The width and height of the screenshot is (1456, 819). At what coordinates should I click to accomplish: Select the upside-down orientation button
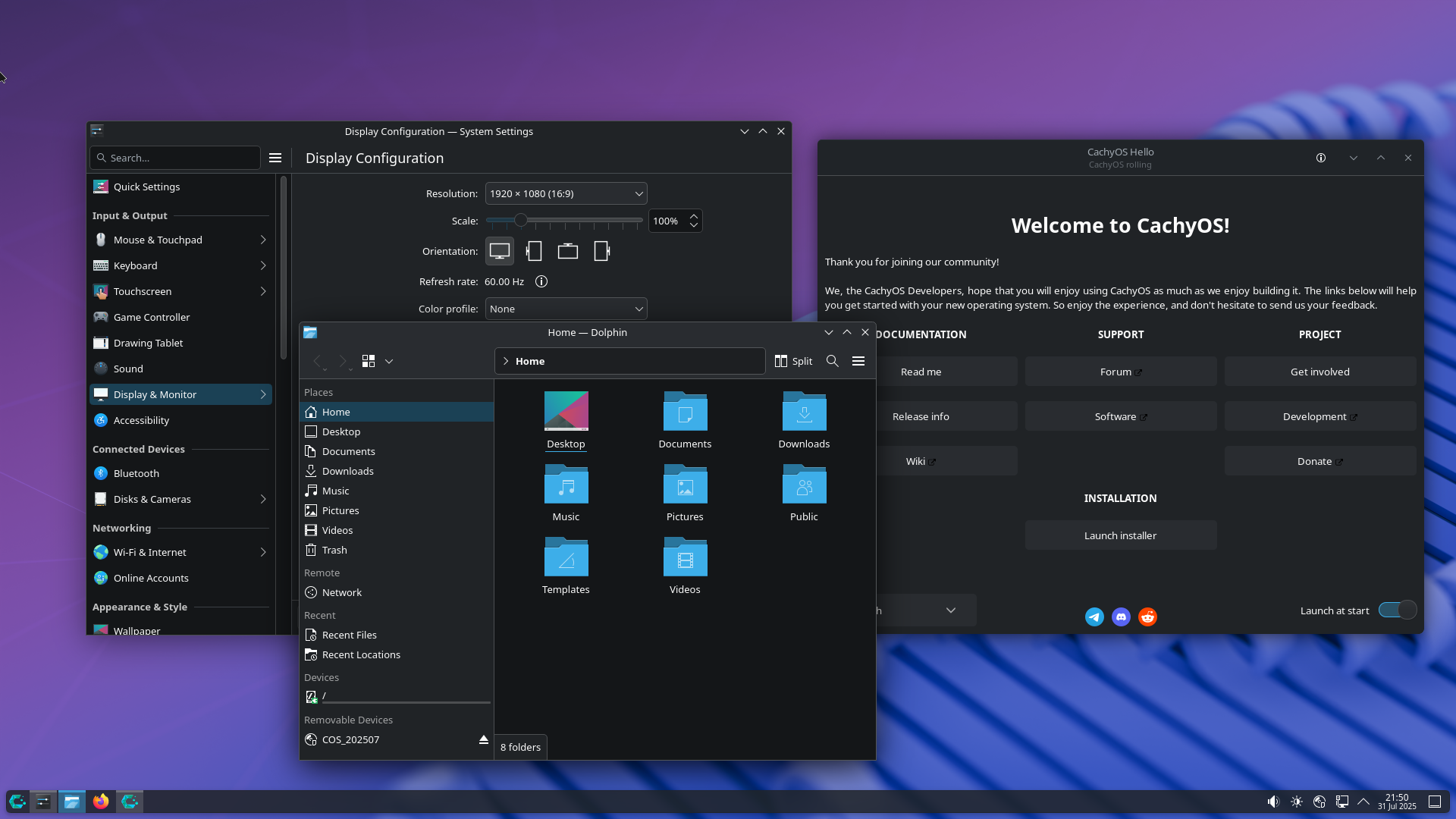click(567, 251)
